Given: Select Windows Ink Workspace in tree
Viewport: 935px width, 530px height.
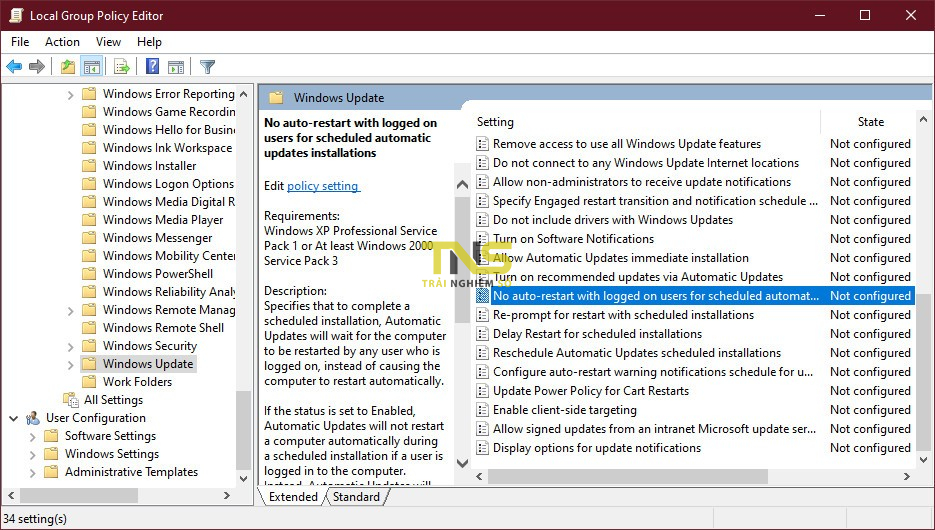Looking at the screenshot, I should pyautogui.click(x=168, y=148).
